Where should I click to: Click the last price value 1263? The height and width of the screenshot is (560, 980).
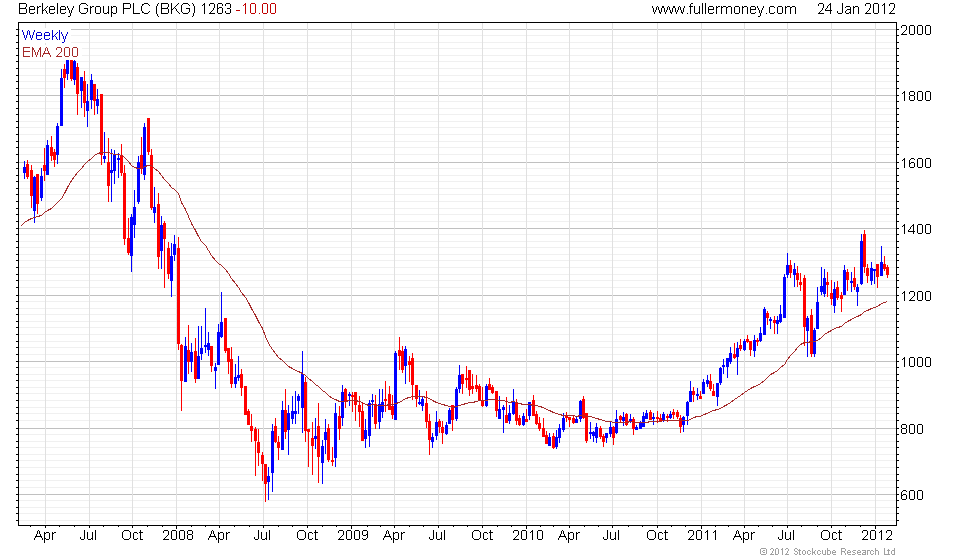(x=216, y=9)
